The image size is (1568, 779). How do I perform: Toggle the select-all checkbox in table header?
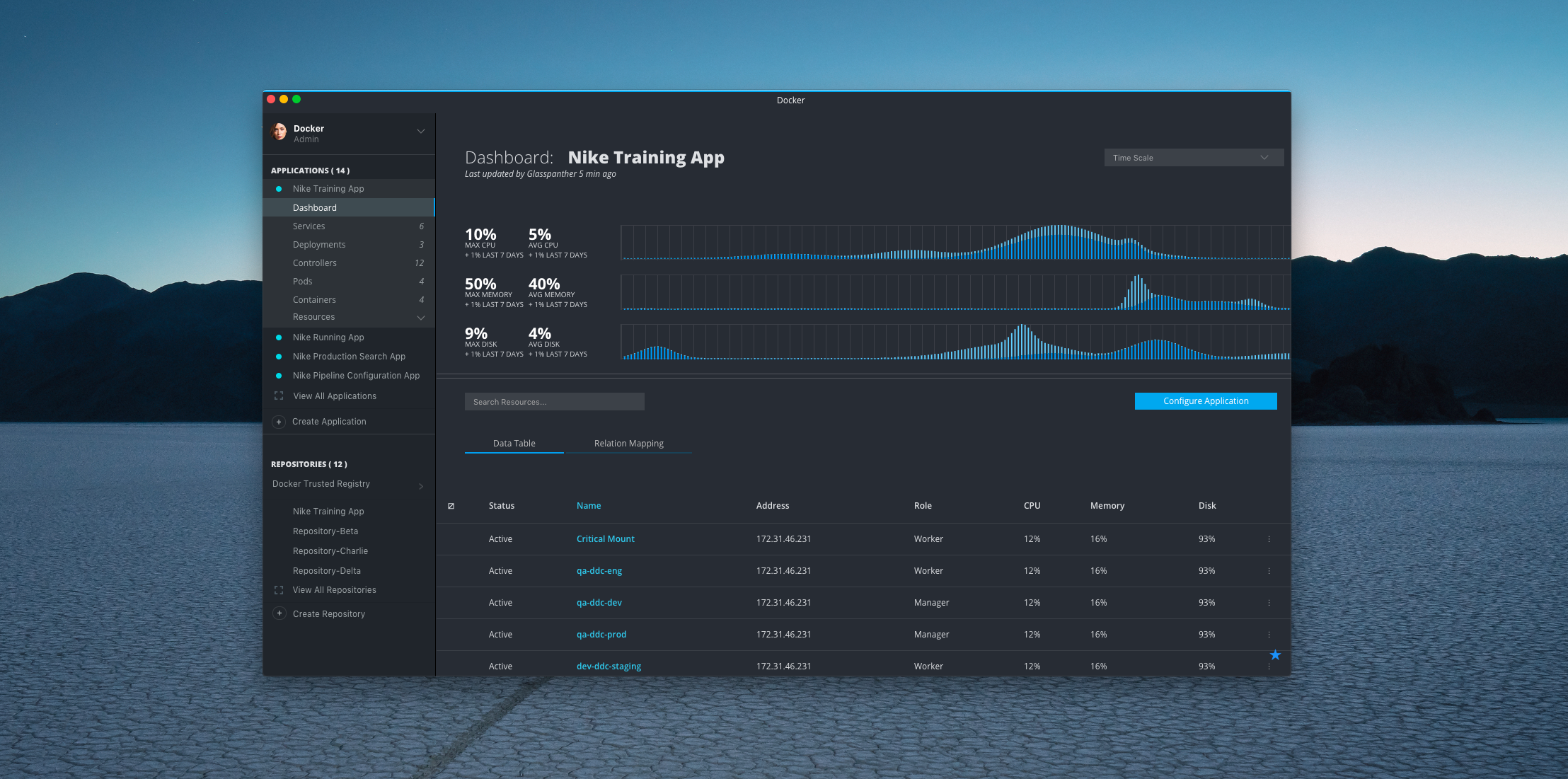click(451, 506)
